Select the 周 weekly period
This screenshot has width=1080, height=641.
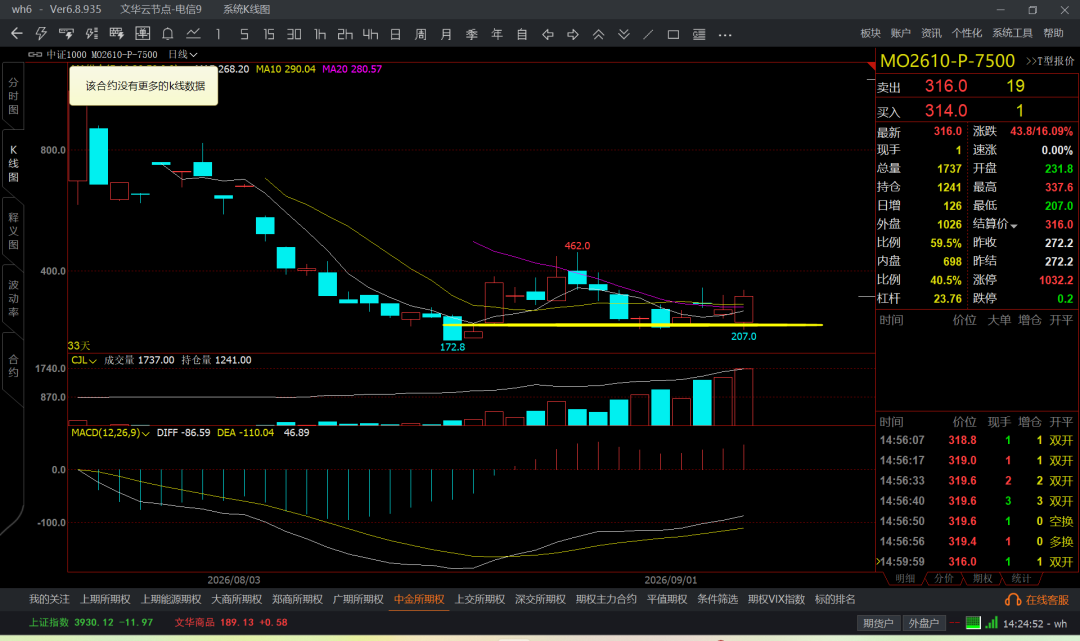coord(421,34)
